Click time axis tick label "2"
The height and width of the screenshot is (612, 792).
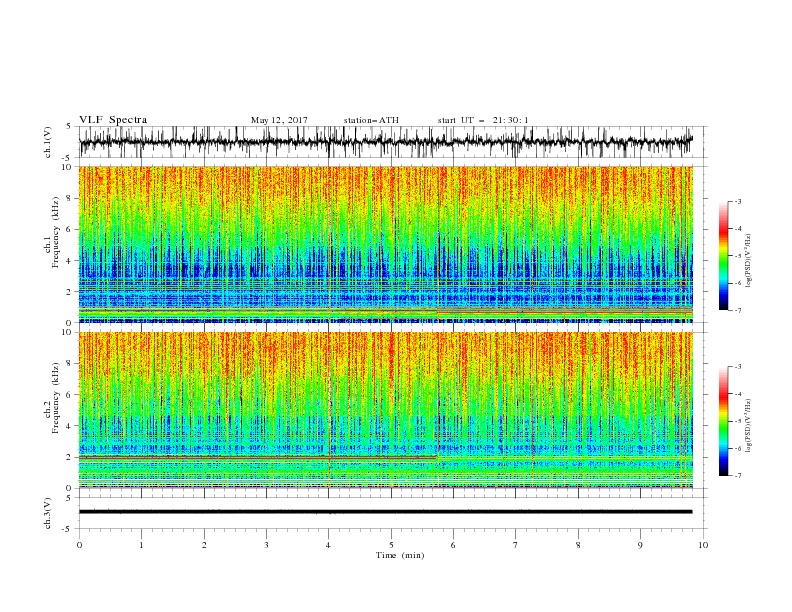[204, 545]
